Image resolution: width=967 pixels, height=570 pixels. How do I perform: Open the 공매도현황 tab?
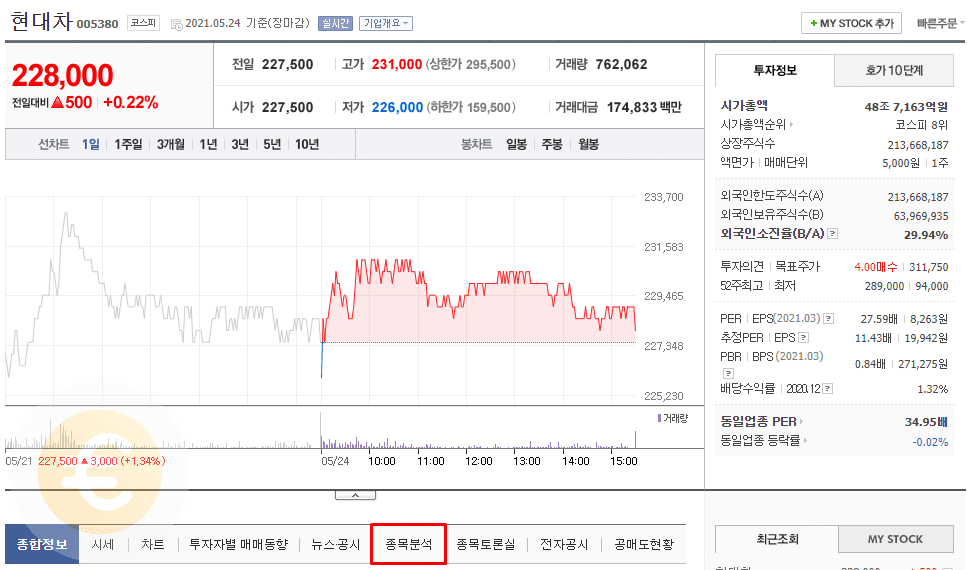[x=644, y=544]
